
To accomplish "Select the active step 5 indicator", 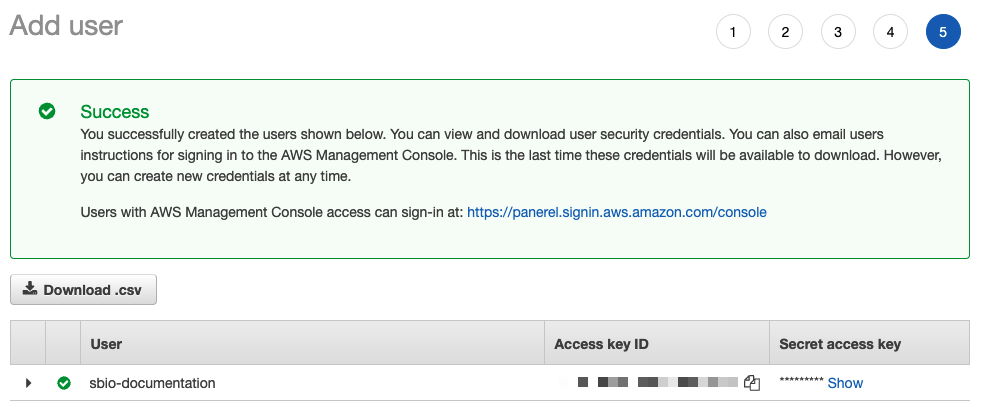I will pyautogui.click(x=943, y=32).
